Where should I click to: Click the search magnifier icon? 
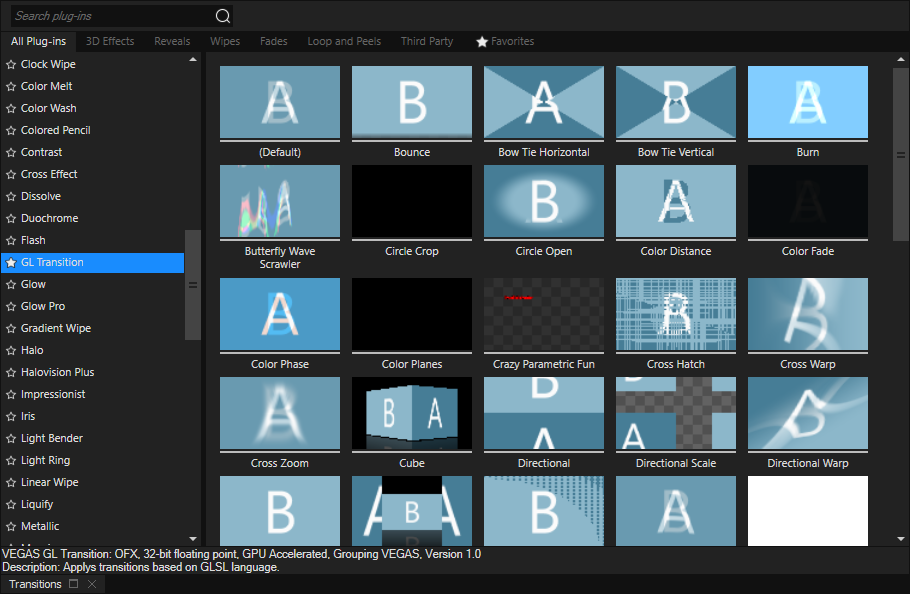pyautogui.click(x=222, y=16)
